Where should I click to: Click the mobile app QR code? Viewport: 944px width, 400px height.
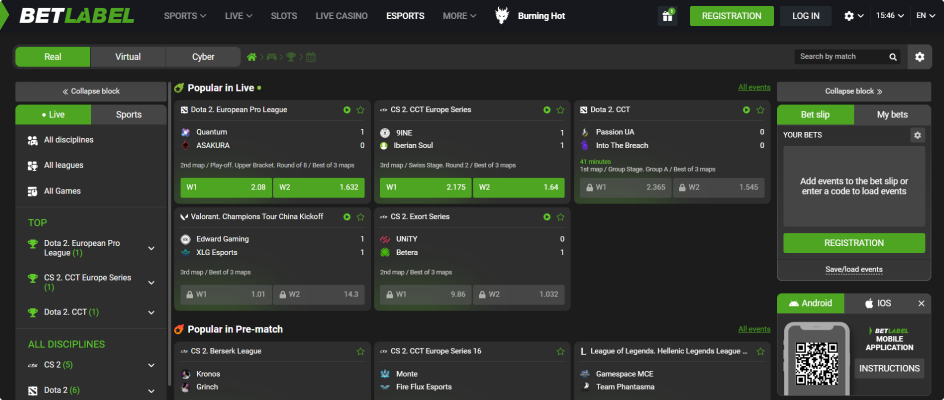[x=816, y=363]
